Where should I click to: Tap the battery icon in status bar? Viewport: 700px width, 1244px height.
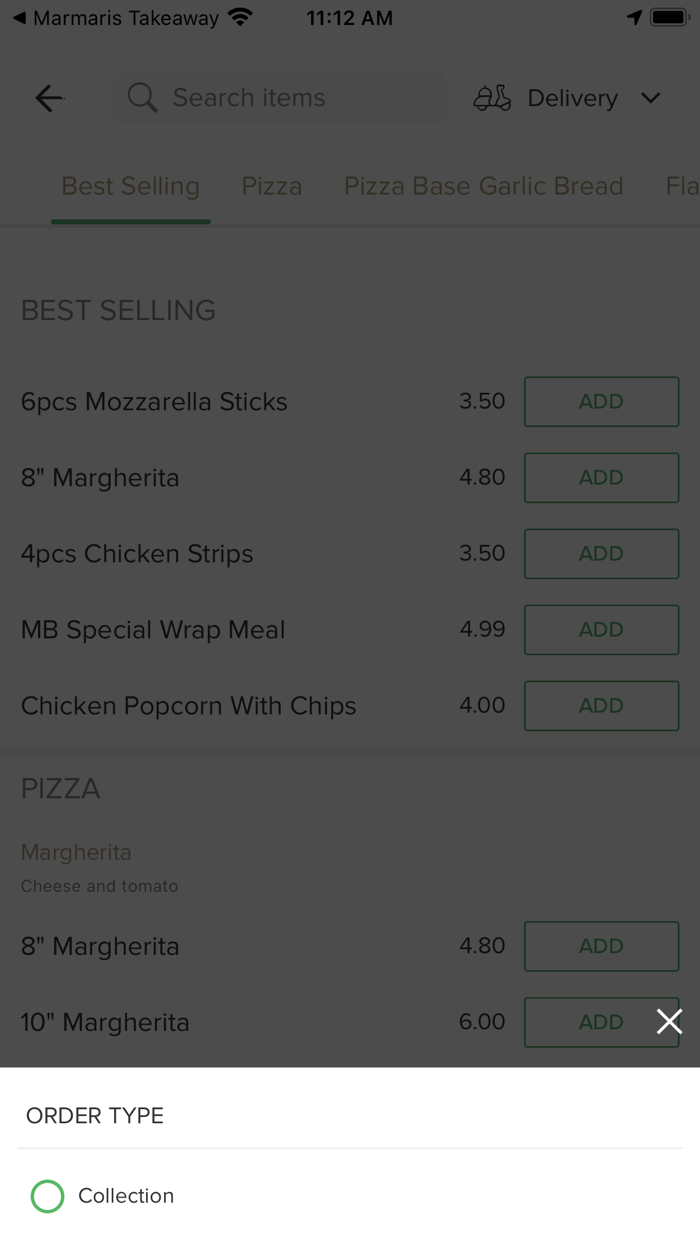pos(668,16)
